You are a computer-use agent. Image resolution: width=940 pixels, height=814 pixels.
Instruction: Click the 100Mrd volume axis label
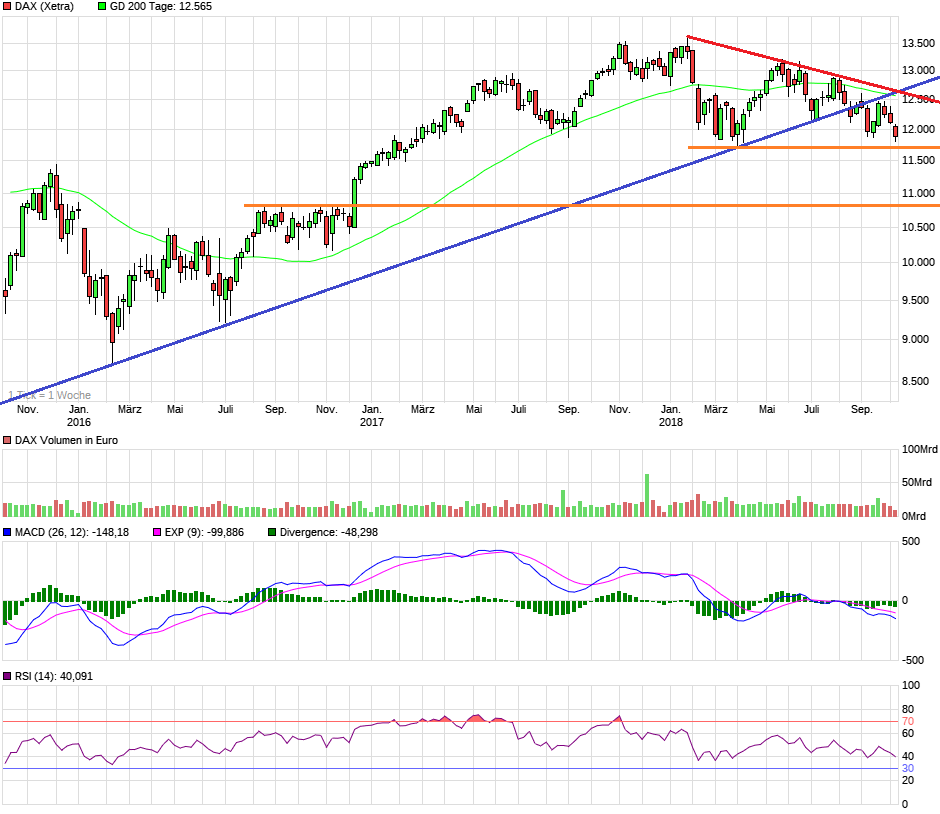(x=920, y=450)
